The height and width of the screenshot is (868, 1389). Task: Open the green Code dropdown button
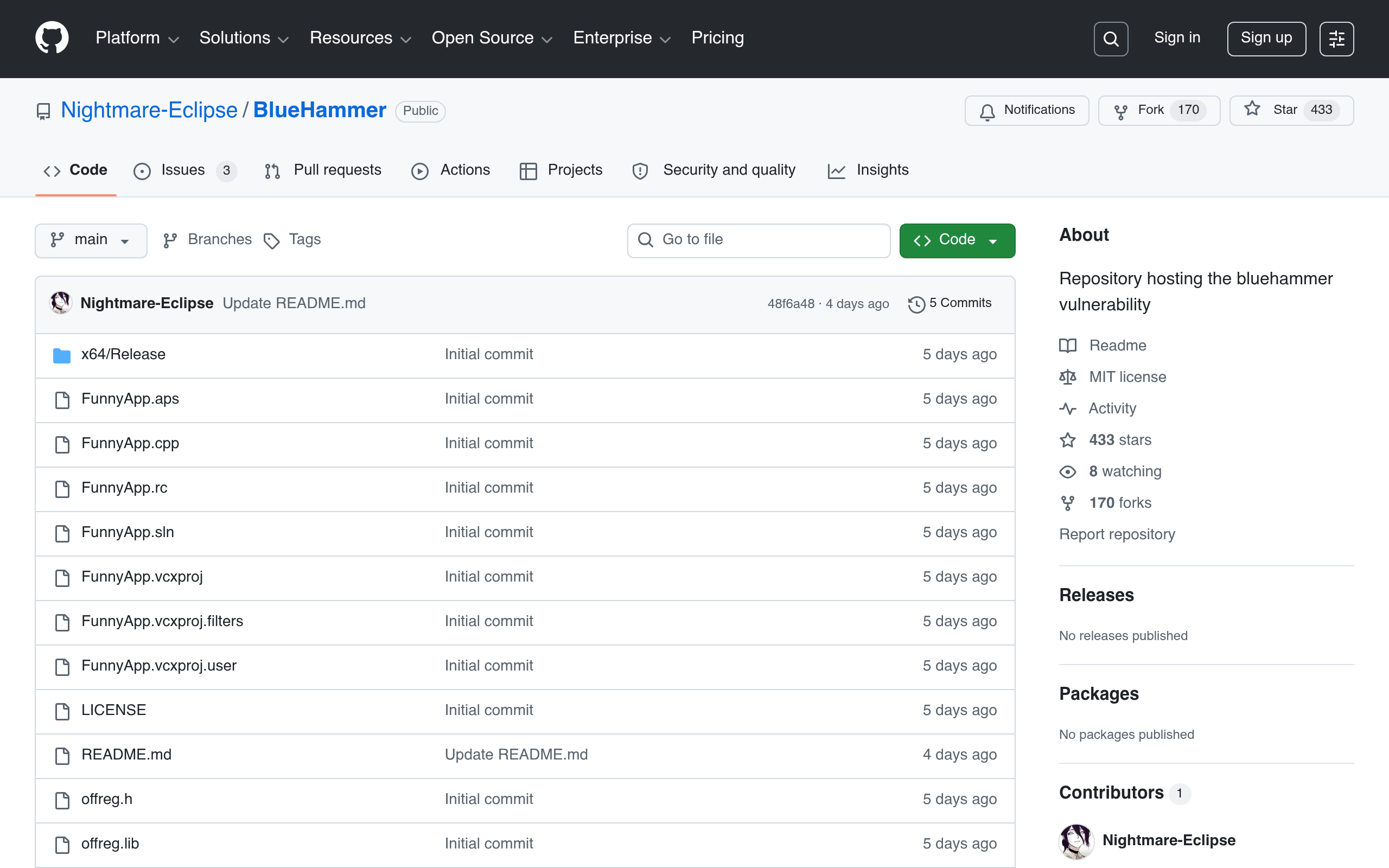click(957, 240)
